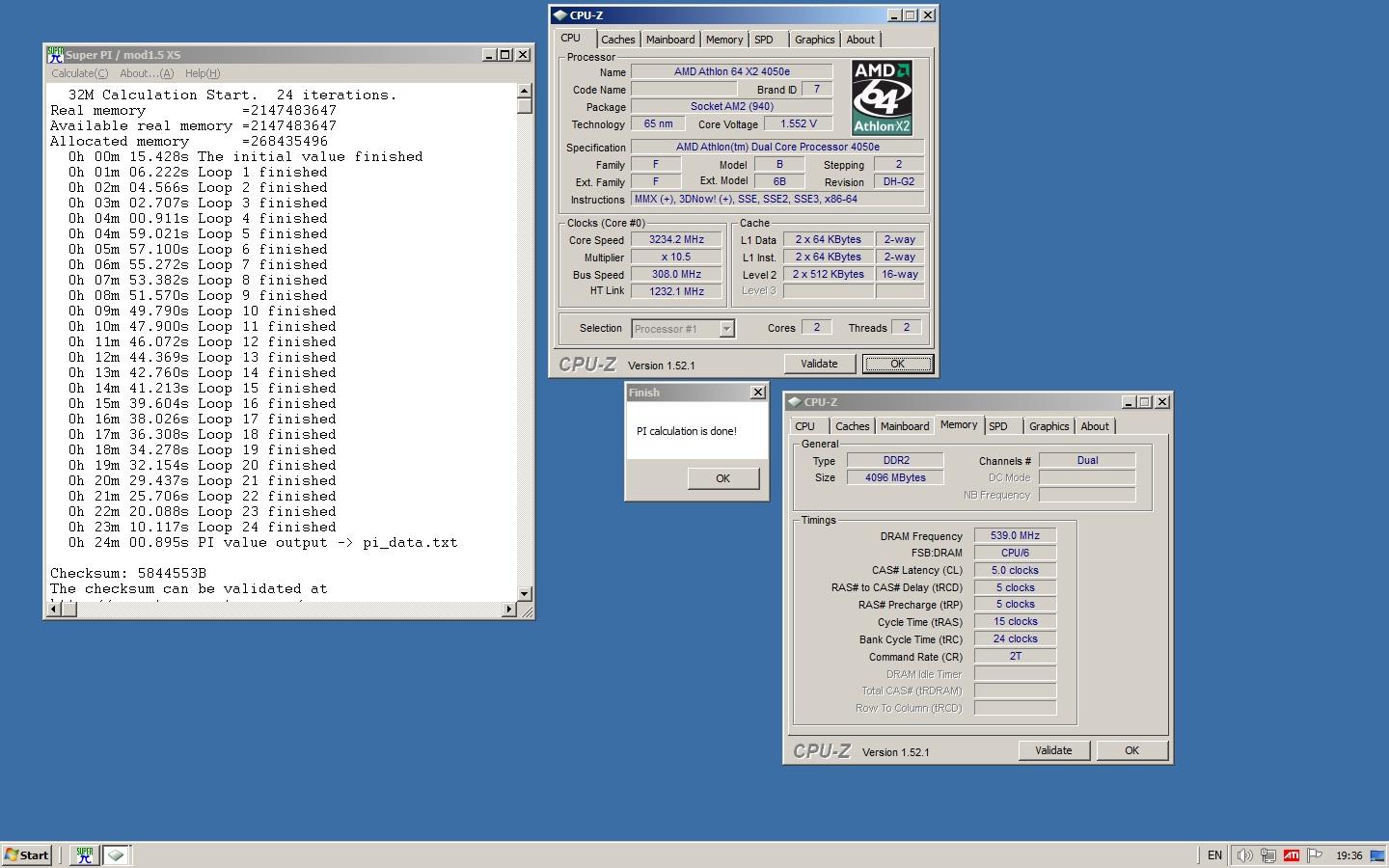The image size is (1389, 868).
Task: Click the PI value output pi_data.txt line
Action: coord(262,542)
